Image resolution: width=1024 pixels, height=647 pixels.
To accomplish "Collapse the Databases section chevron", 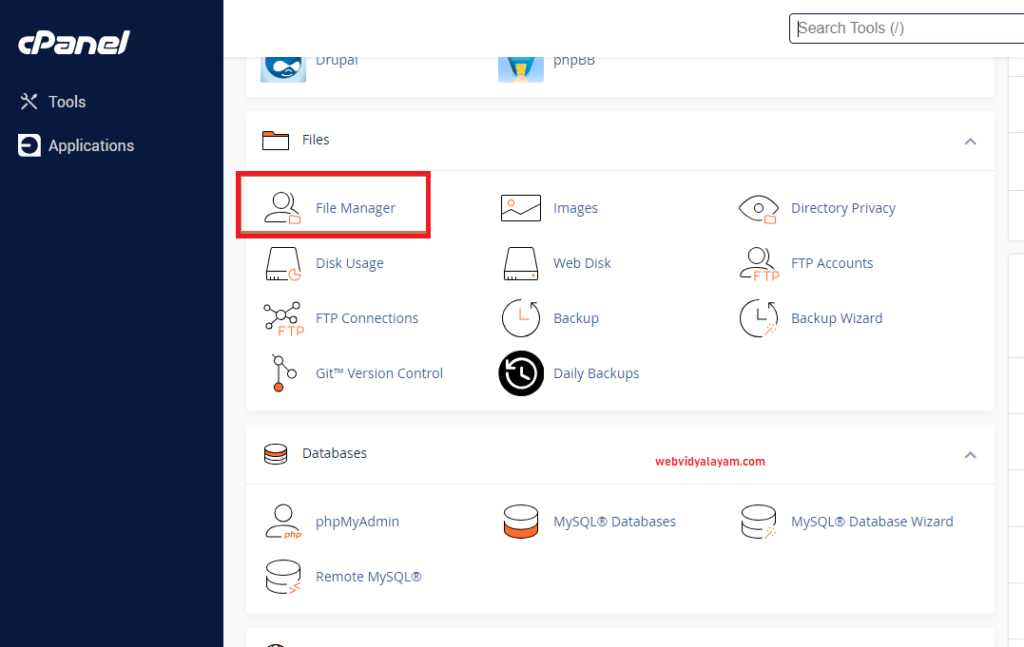I will 969,454.
